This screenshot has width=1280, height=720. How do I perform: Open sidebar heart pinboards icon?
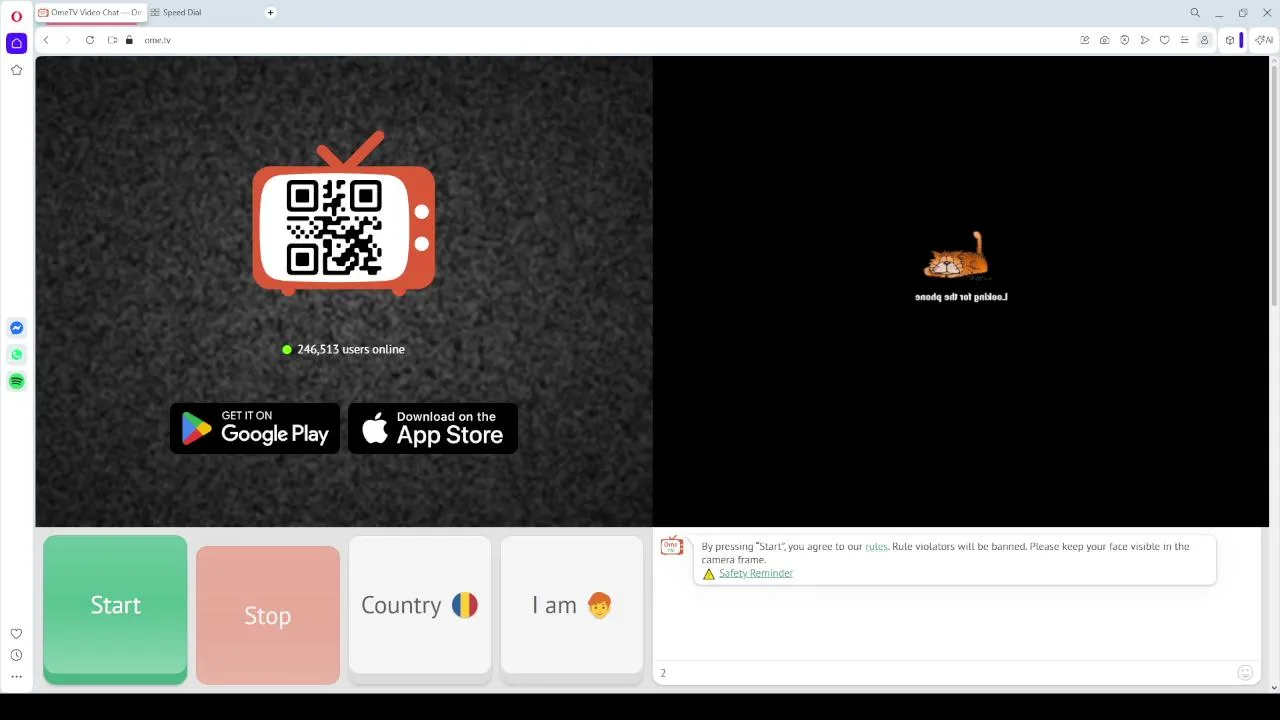tap(16, 634)
